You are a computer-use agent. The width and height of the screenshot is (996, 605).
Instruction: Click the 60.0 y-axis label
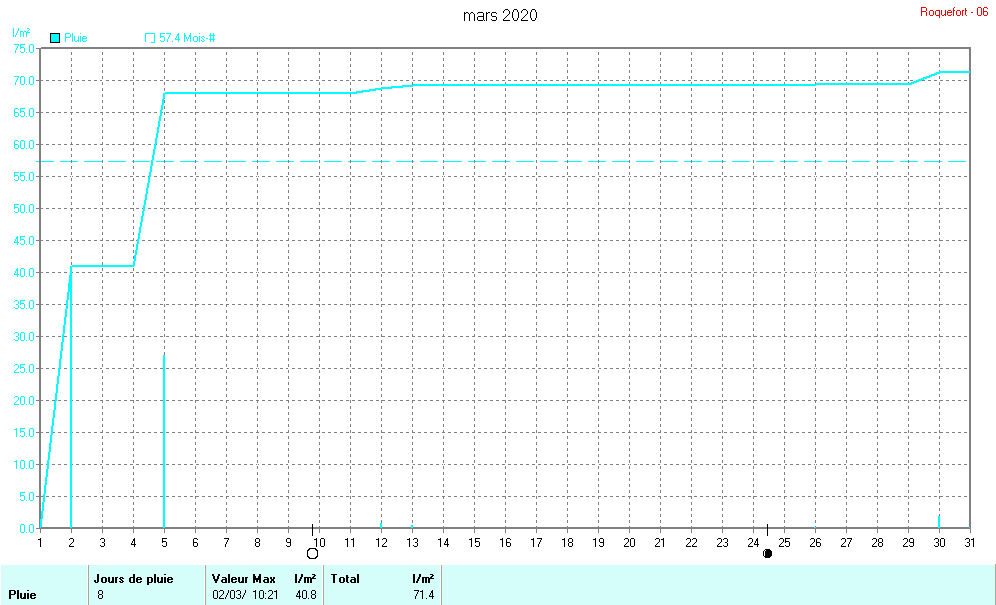24,144
